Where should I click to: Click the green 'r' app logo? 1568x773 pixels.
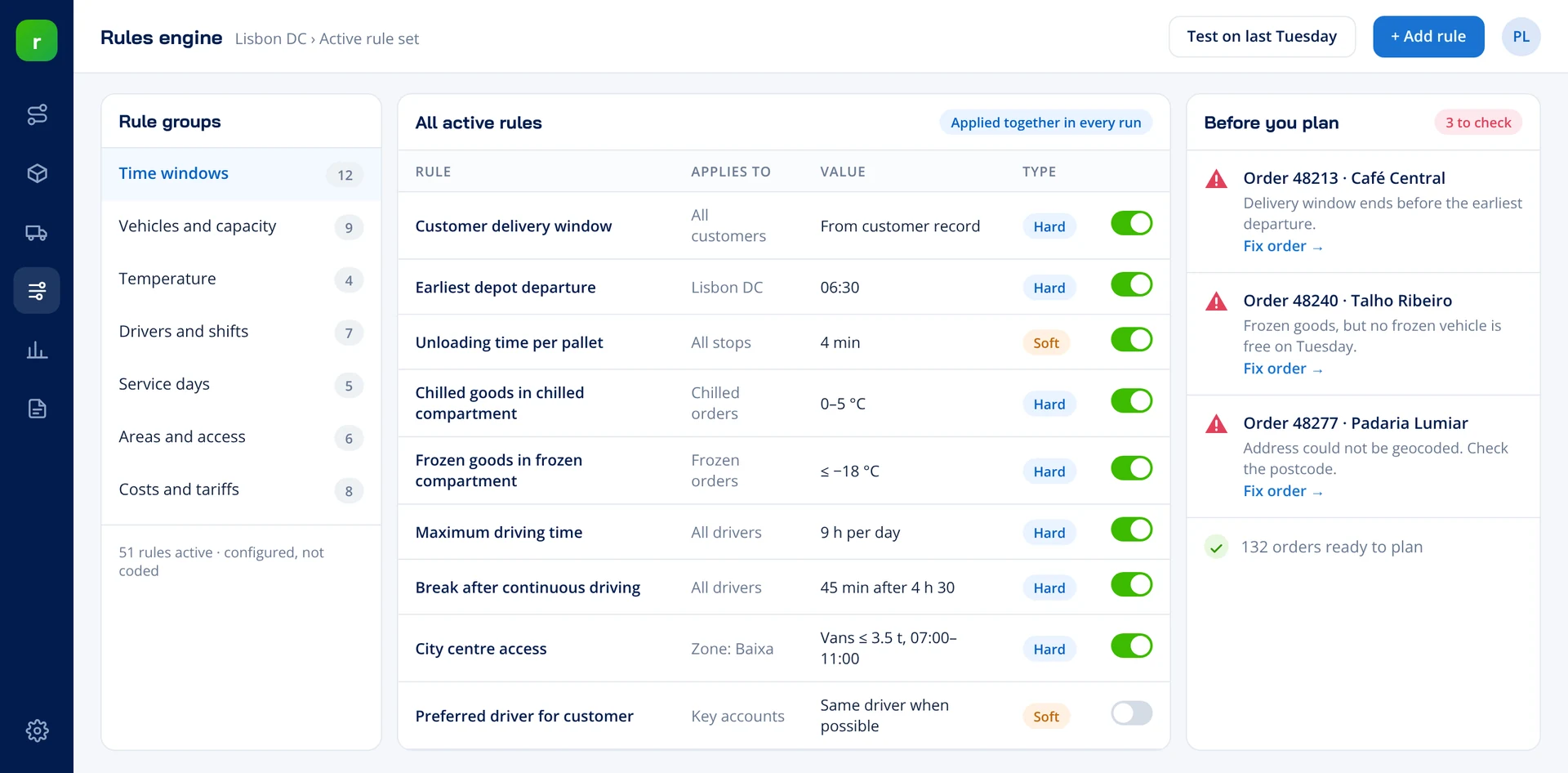[37, 40]
